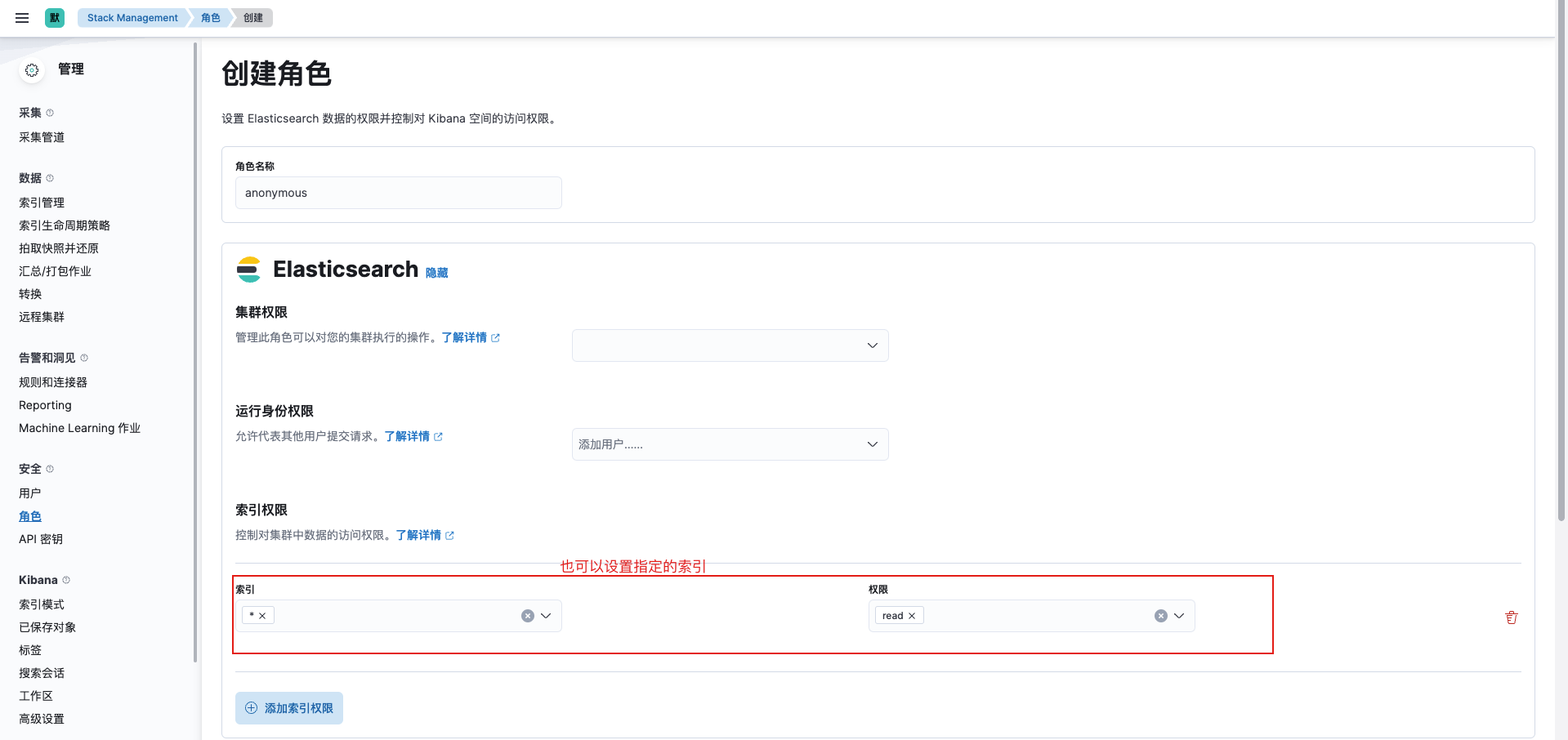Click the 添加索引权限 button

tap(289, 708)
